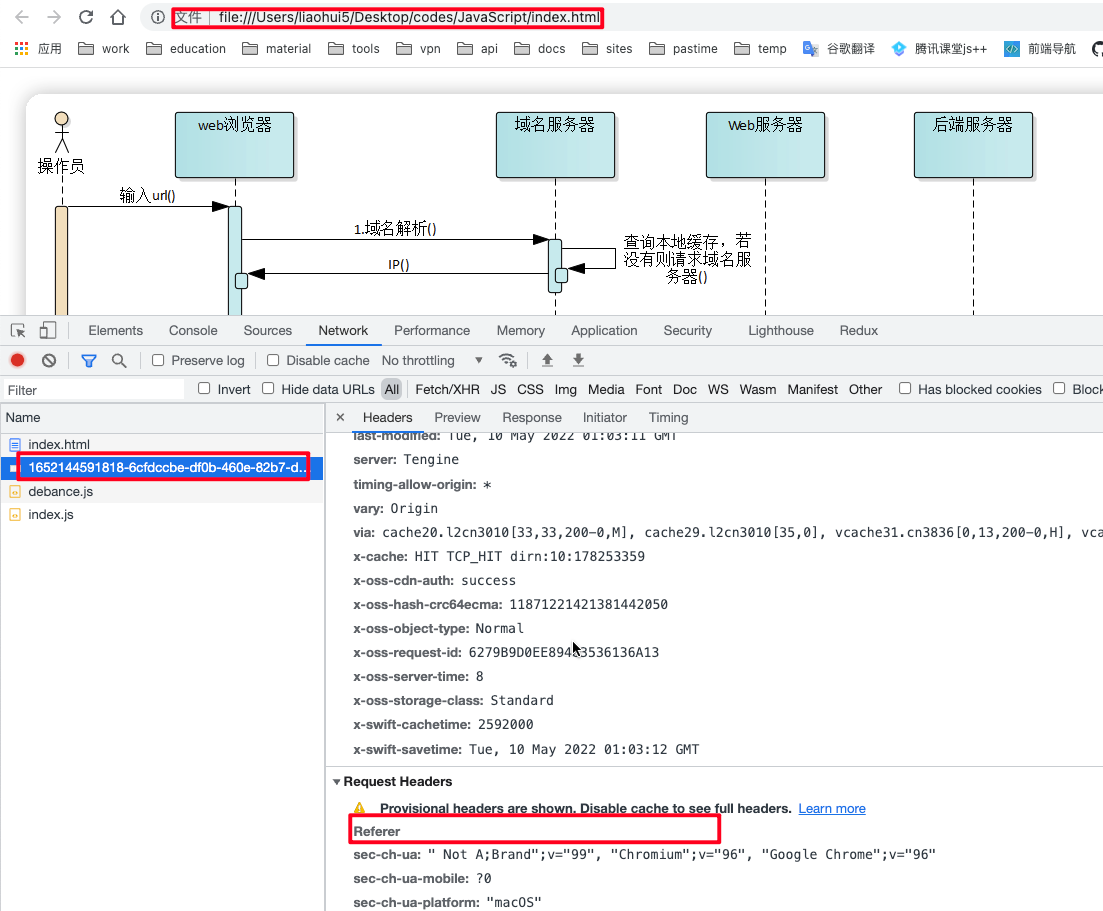The width and height of the screenshot is (1103, 911).
Task: Open the 应用 apps grid shortcut
Action: pyautogui.click(x=38, y=49)
